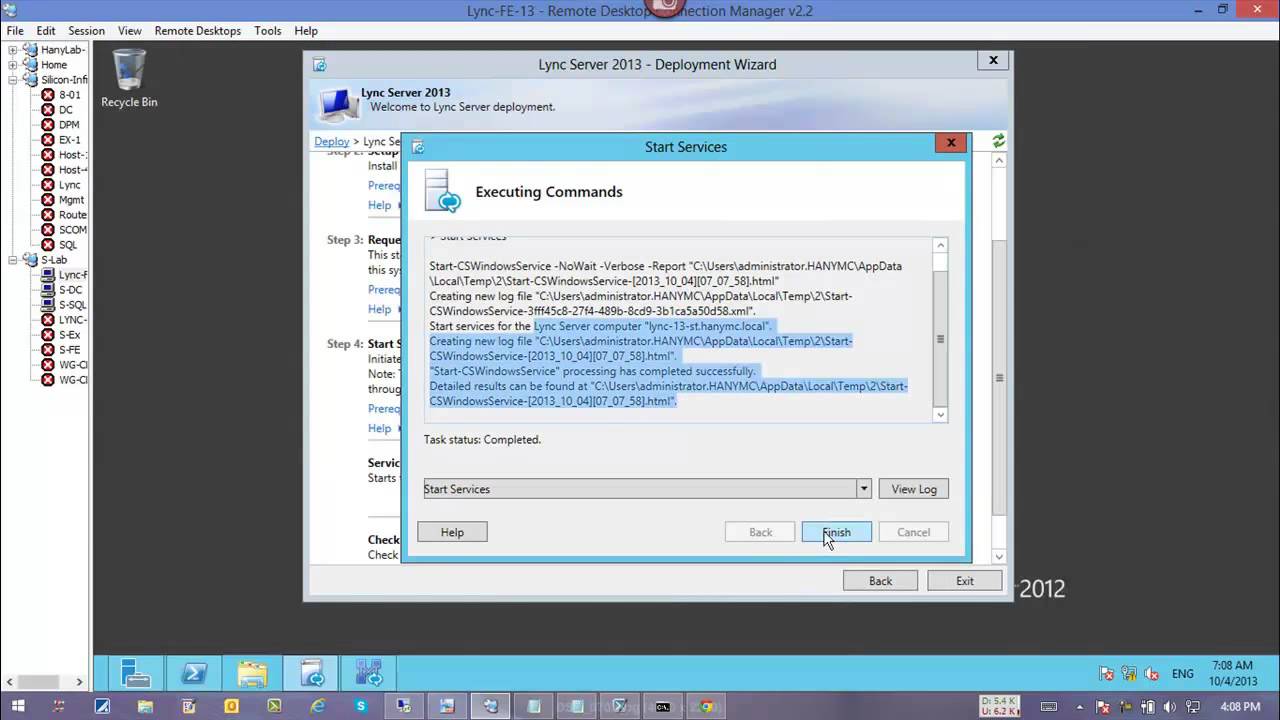Launch Internet Explorer from the local taskbar
The image size is (1280, 720).
318,706
